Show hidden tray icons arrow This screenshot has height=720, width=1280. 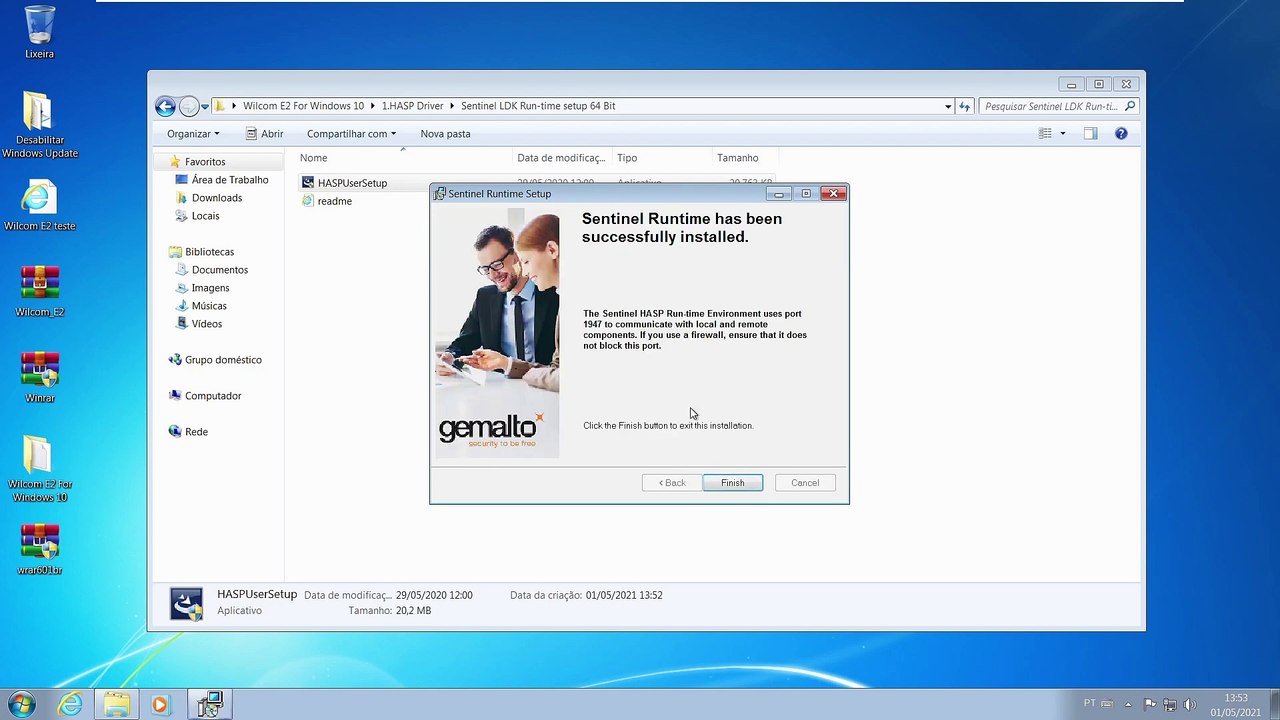pos(1128,704)
